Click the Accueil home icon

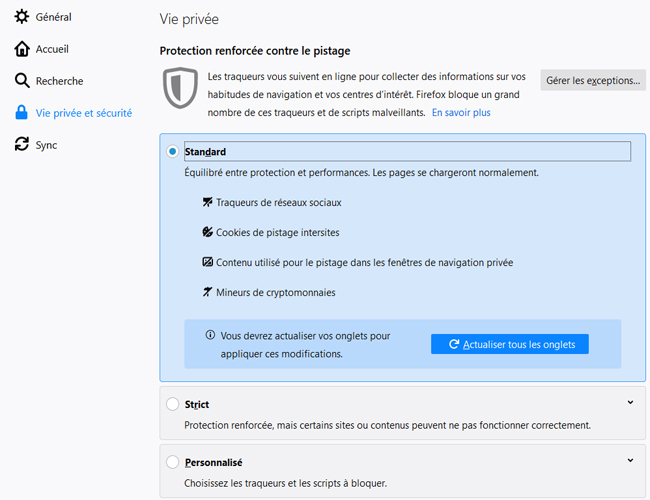click(22, 49)
